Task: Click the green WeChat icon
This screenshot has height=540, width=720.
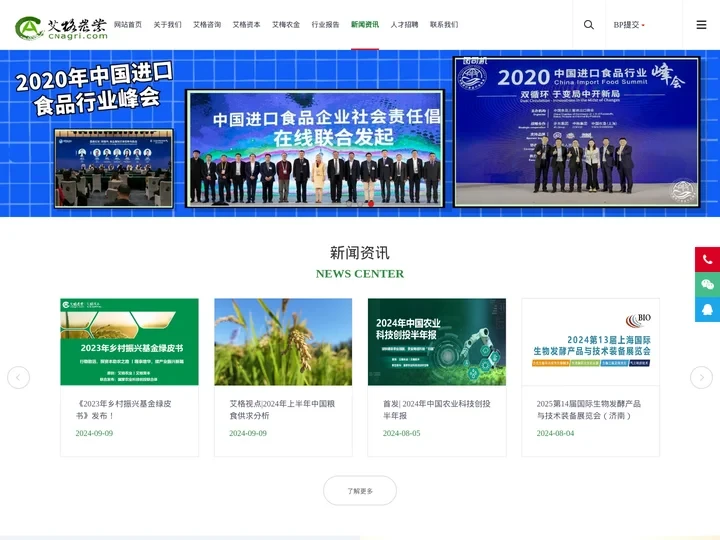Action: click(707, 285)
